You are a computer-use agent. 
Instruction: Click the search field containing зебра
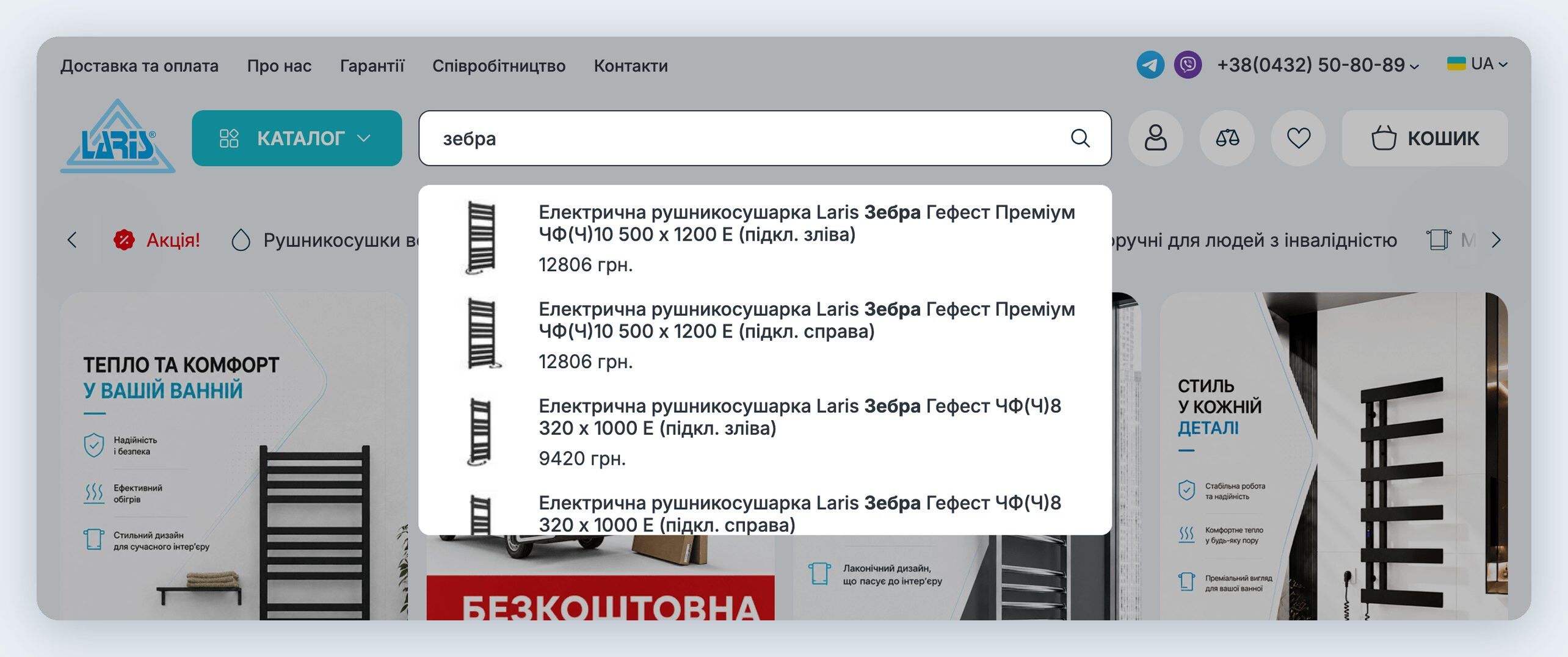point(764,138)
